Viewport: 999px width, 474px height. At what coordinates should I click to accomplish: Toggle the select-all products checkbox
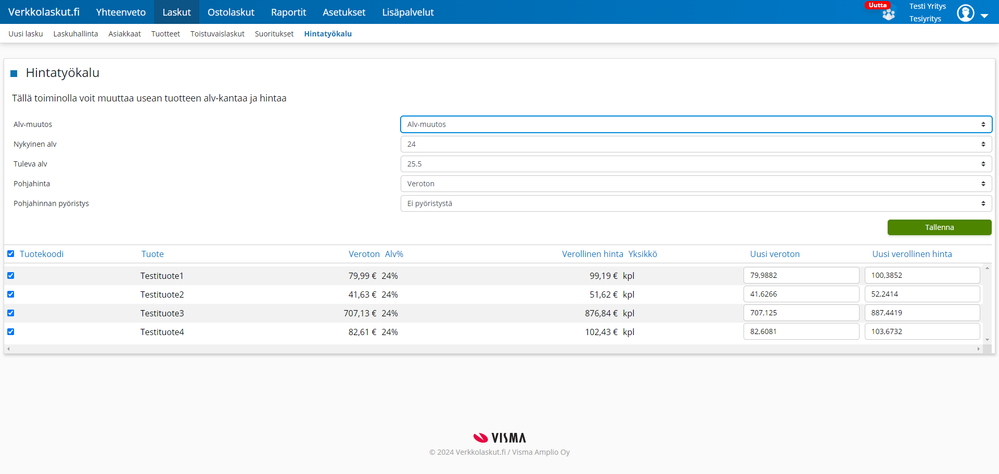pyautogui.click(x=11, y=254)
